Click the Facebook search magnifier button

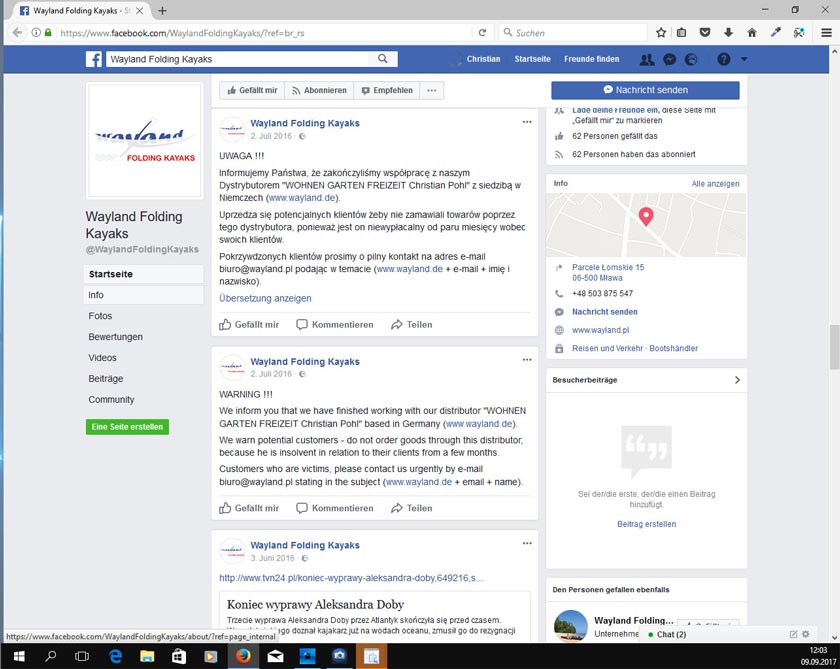click(382, 59)
